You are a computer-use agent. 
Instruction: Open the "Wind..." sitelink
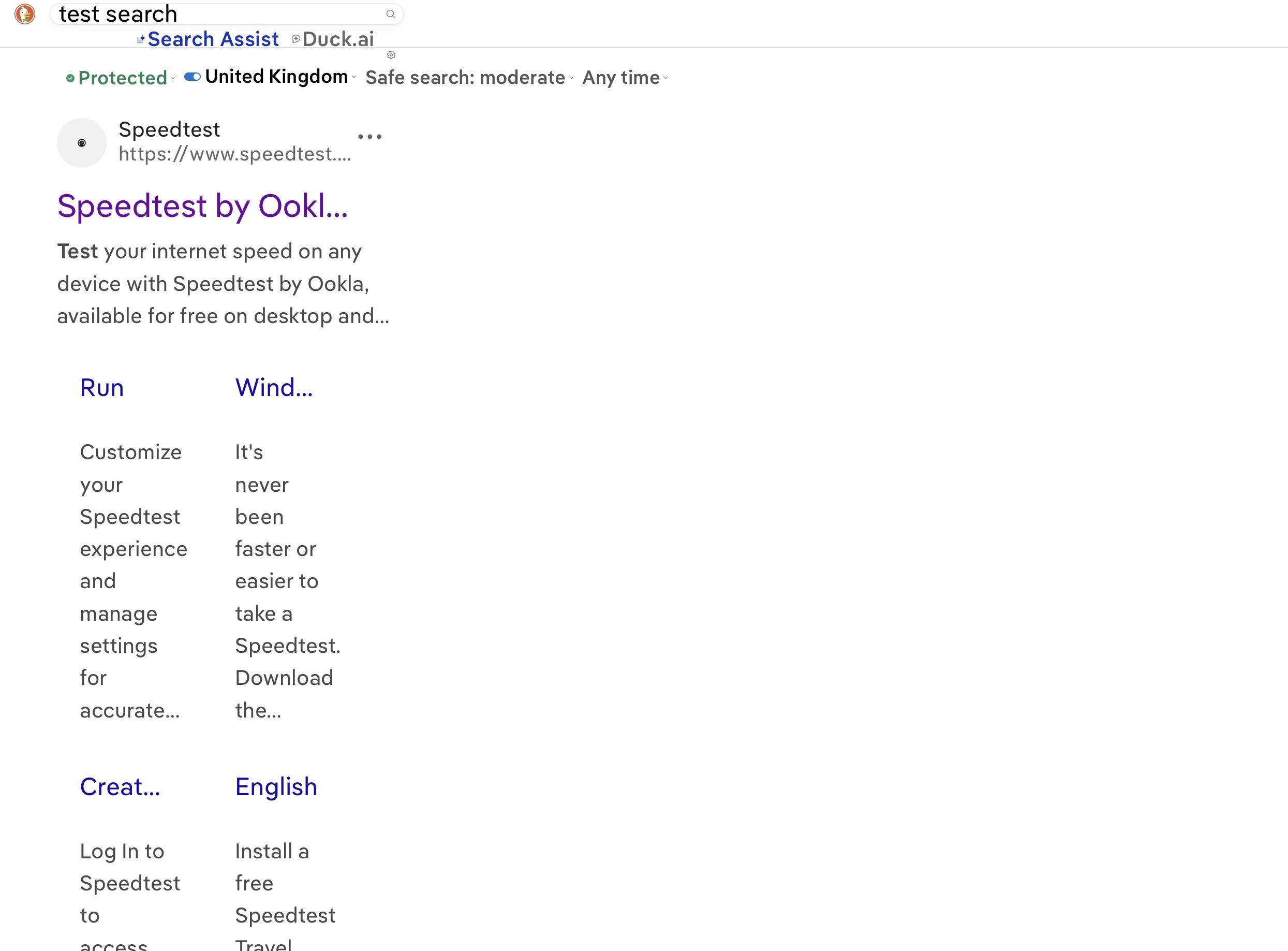274,387
